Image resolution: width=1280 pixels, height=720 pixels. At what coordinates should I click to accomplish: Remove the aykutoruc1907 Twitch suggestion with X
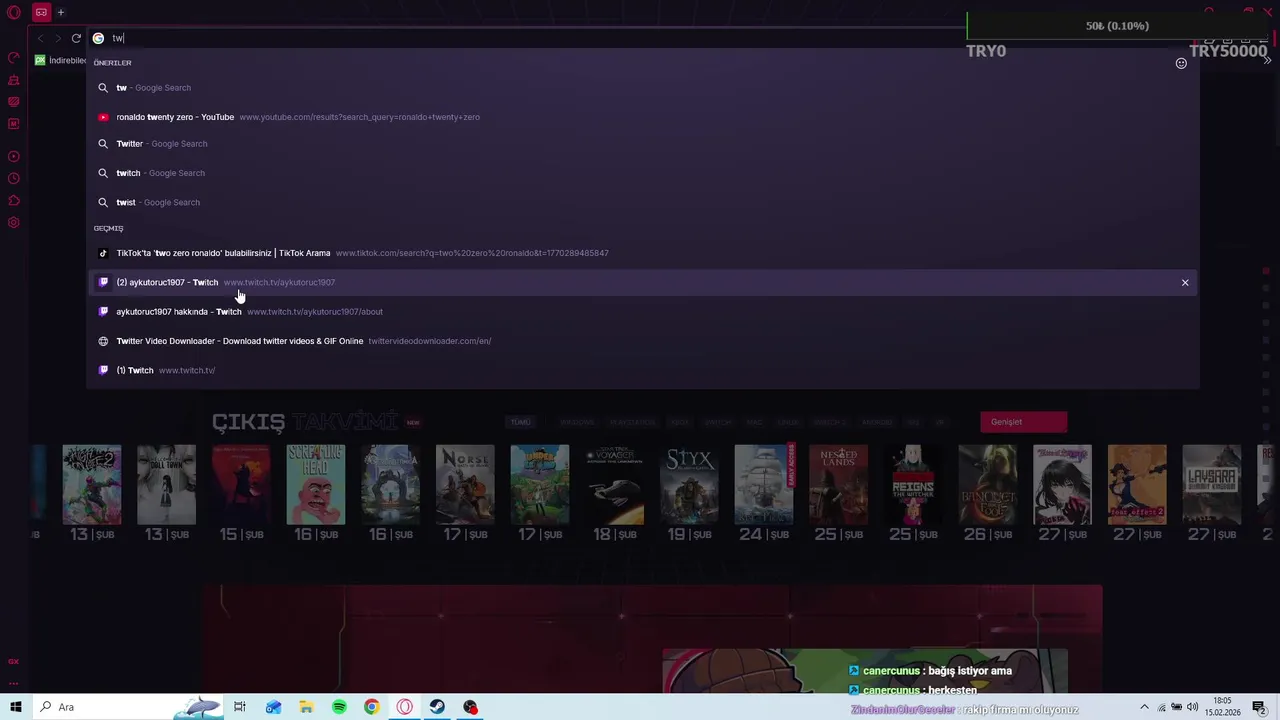tap(1185, 283)
